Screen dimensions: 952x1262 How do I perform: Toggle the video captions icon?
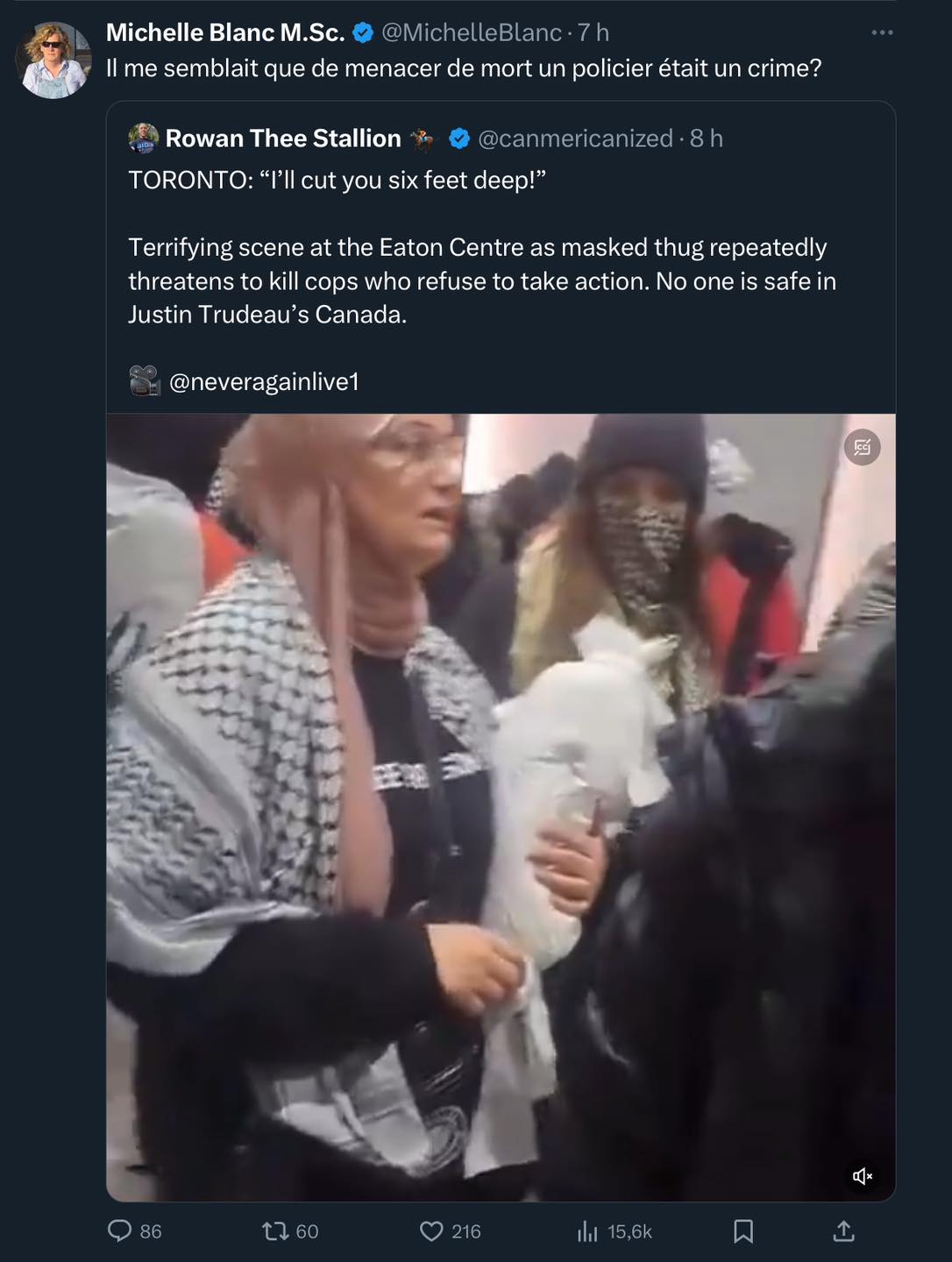pos(863,448)
